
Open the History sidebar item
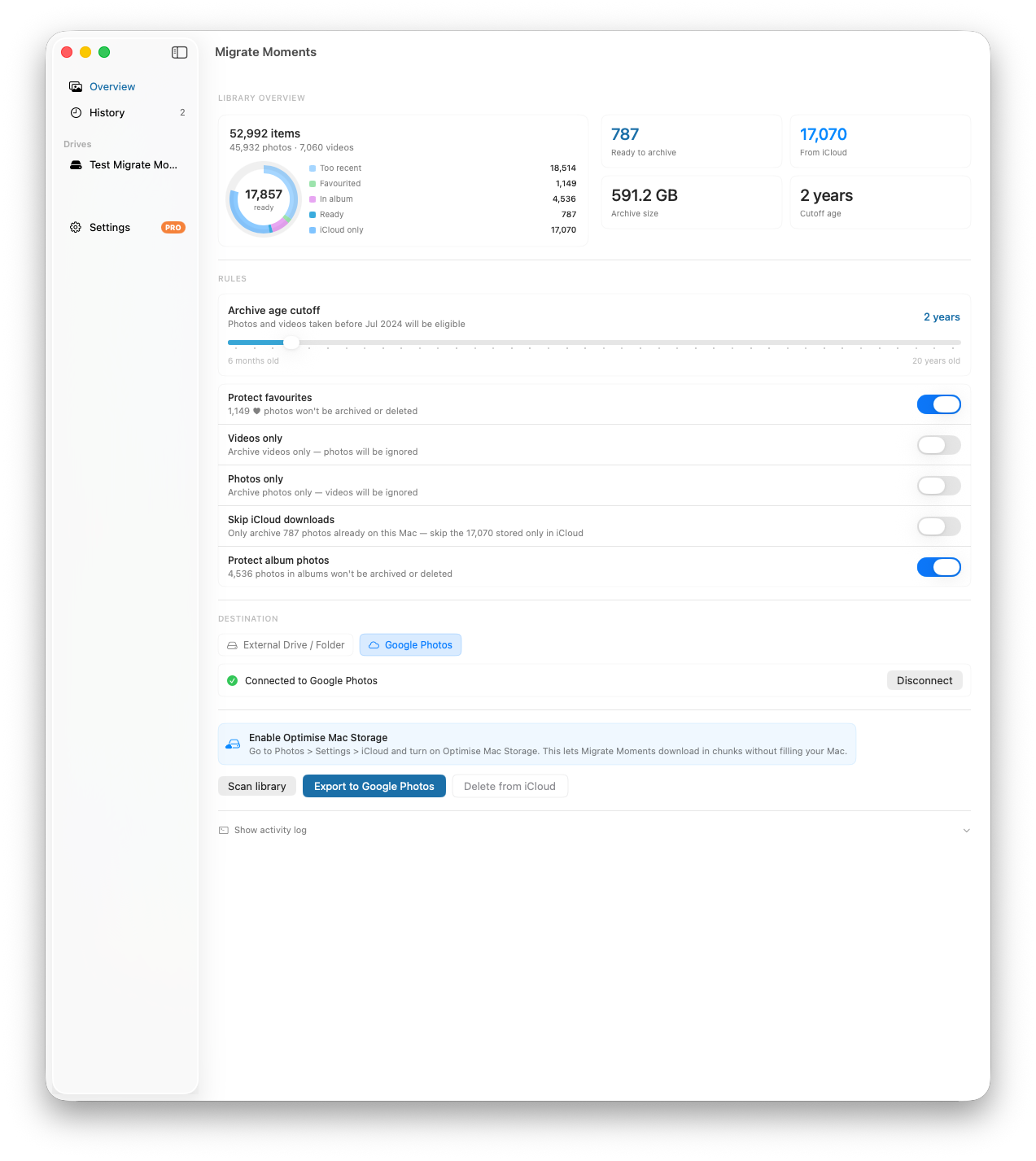[125, 112]
